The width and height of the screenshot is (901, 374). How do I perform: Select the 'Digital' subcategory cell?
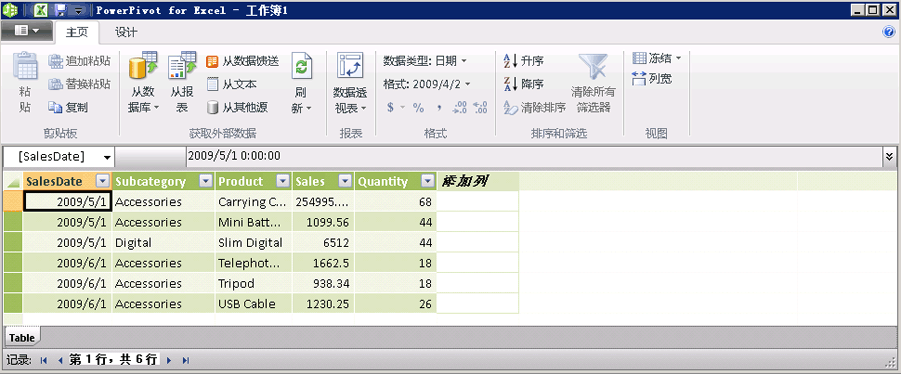click(x=164, y=242)
